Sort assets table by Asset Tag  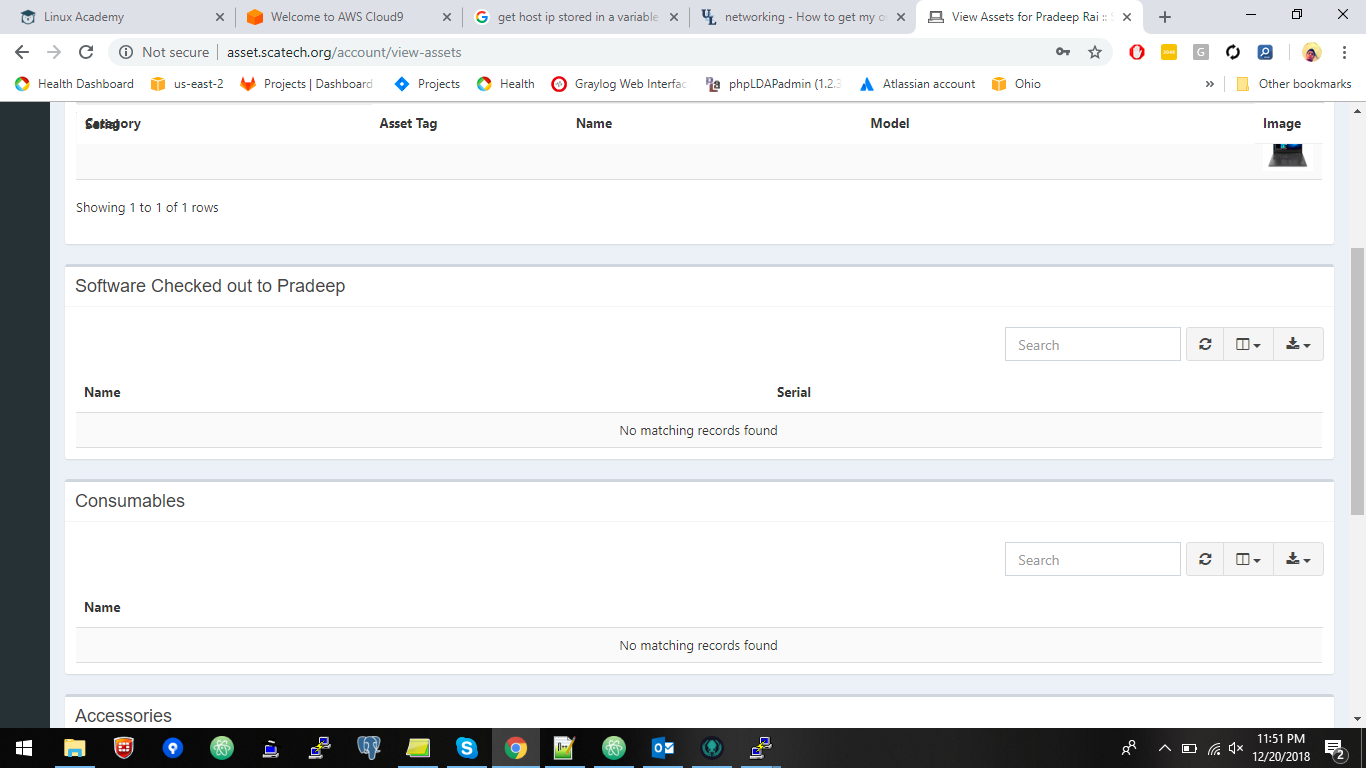408,123
